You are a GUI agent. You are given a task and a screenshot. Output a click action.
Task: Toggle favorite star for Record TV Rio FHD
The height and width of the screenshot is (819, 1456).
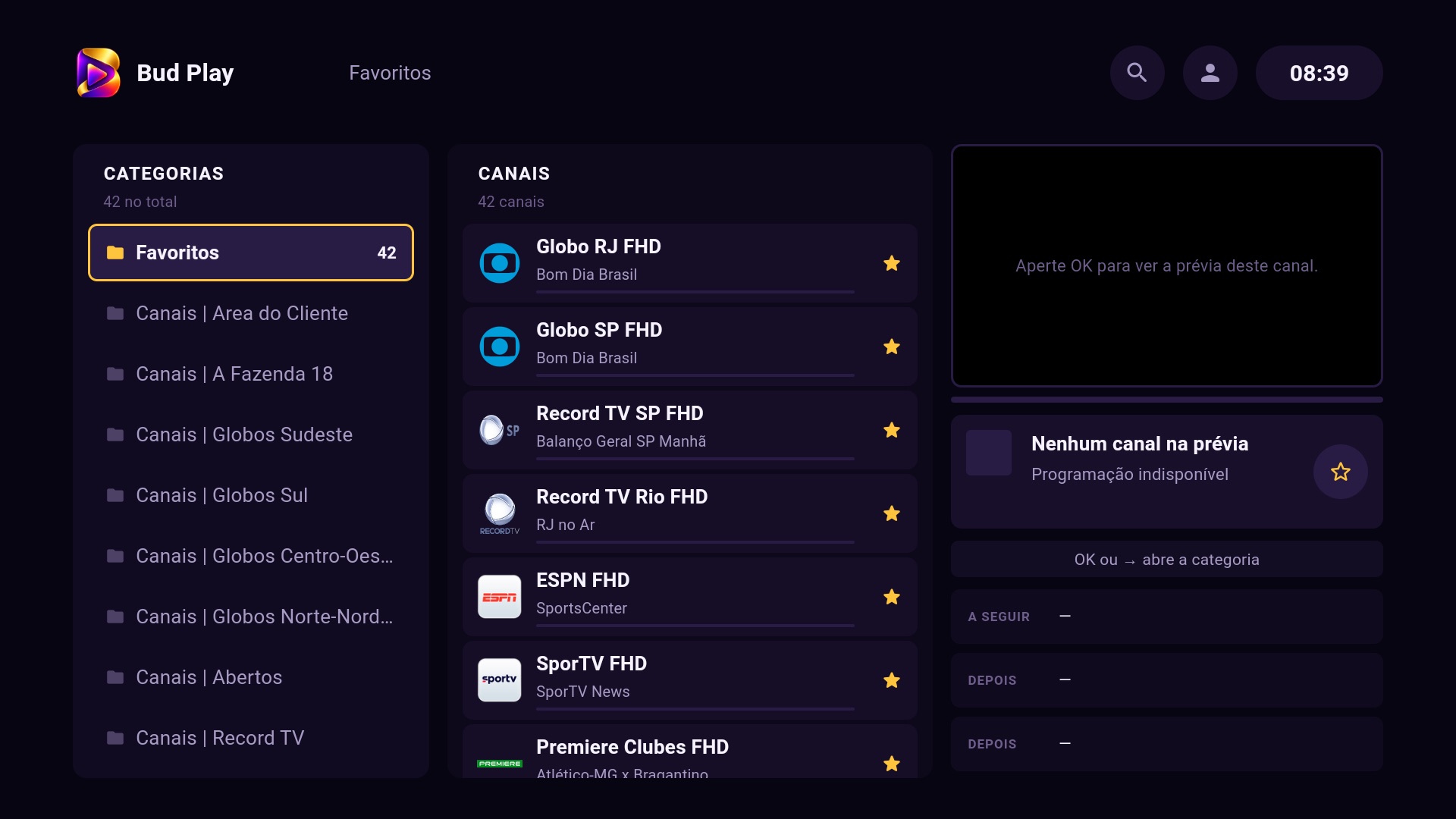[892, 513]
